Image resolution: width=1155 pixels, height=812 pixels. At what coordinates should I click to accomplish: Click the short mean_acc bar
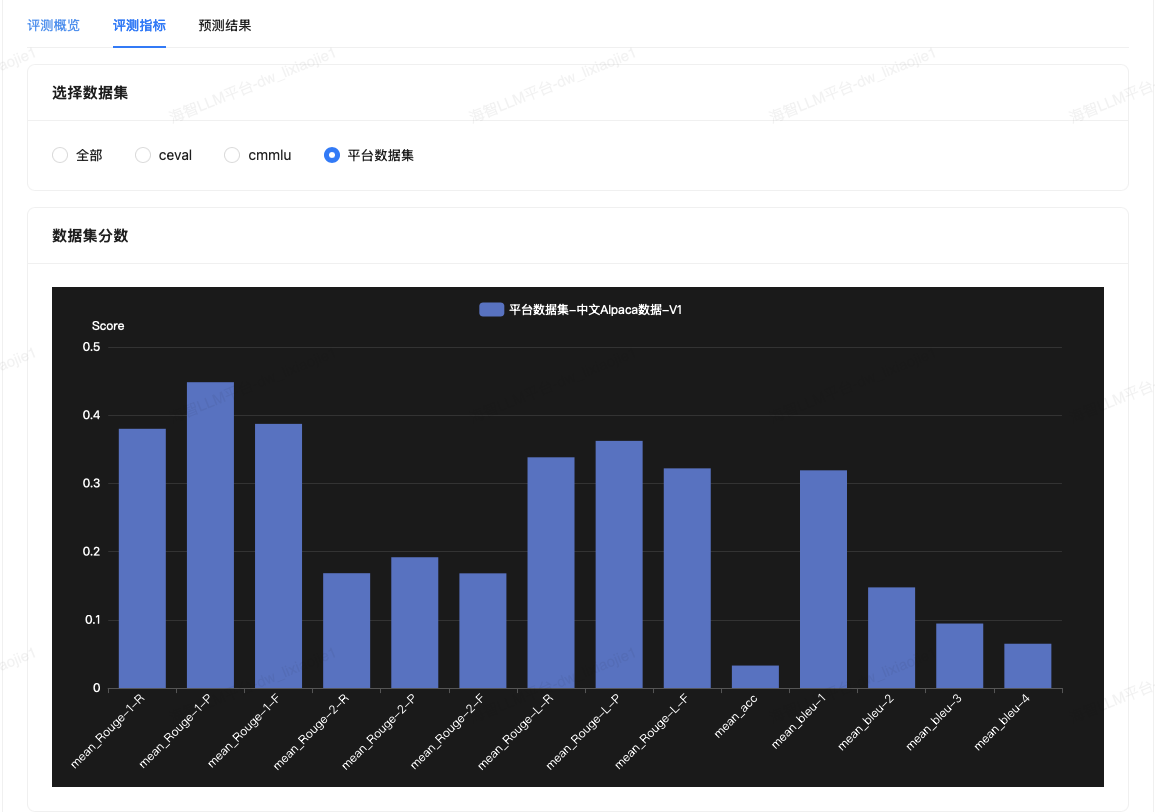755,677
